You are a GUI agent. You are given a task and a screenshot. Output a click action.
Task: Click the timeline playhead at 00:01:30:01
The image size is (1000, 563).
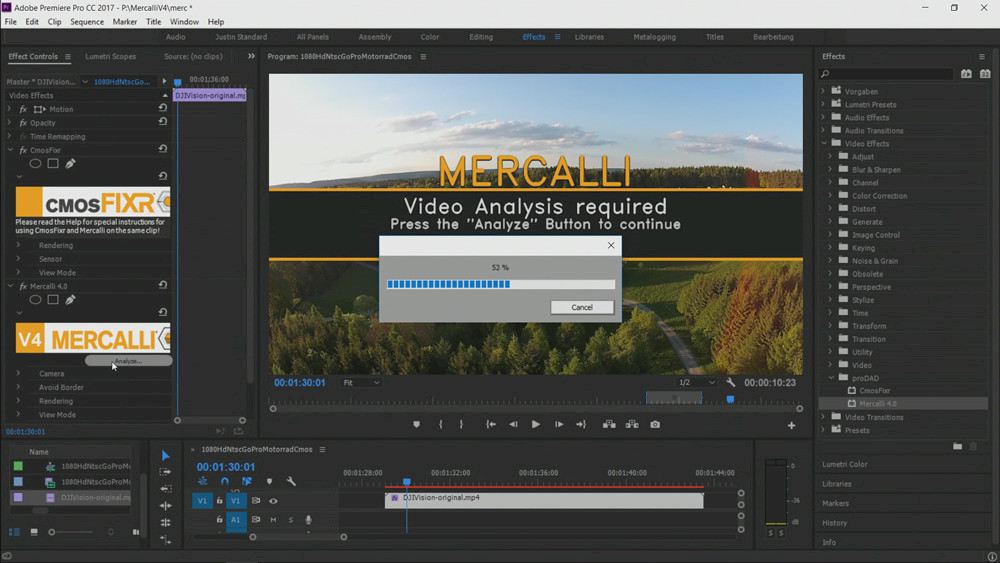[x=406, y=482]
